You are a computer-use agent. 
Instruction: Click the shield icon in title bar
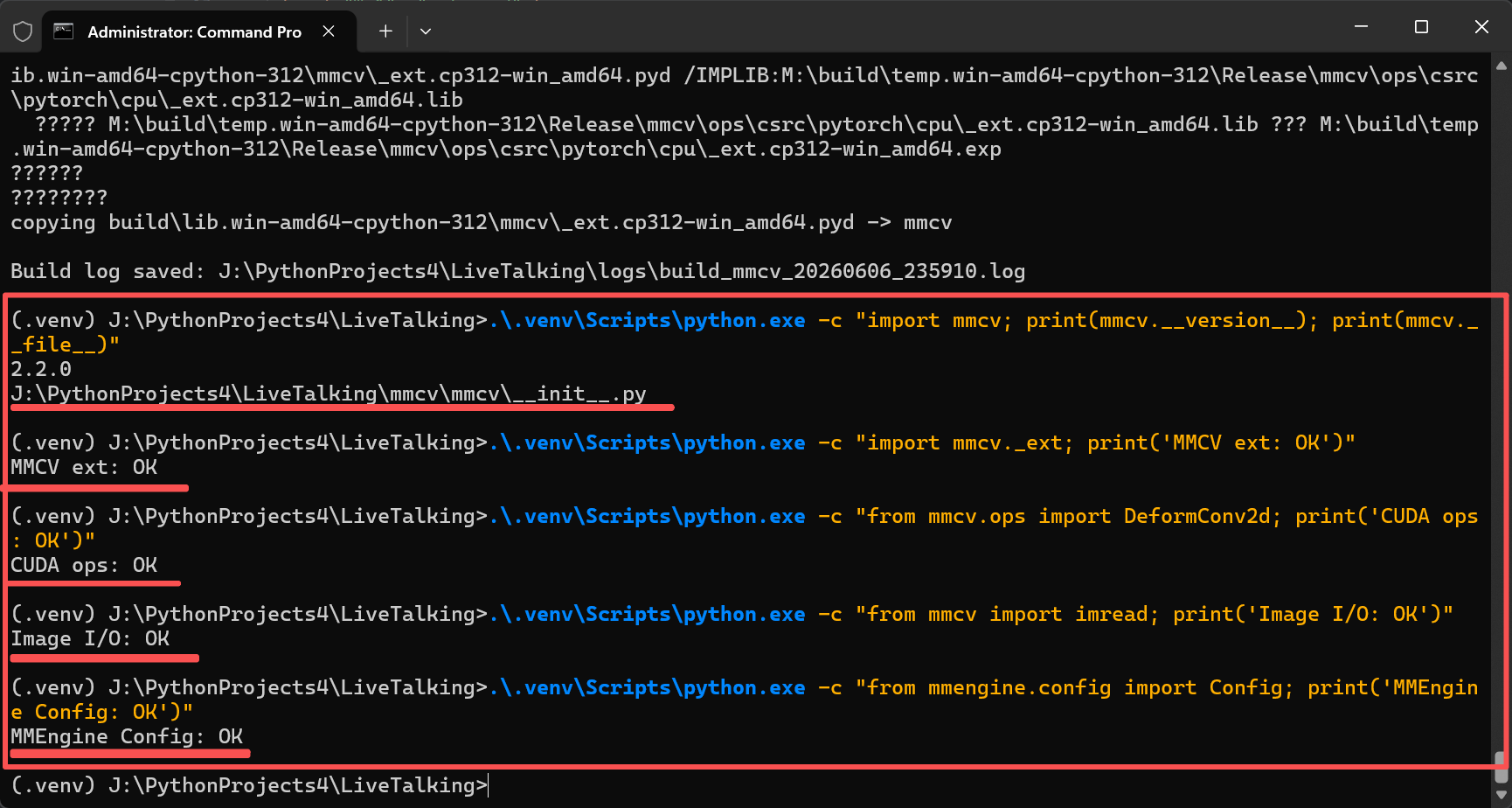coord(23,31)
